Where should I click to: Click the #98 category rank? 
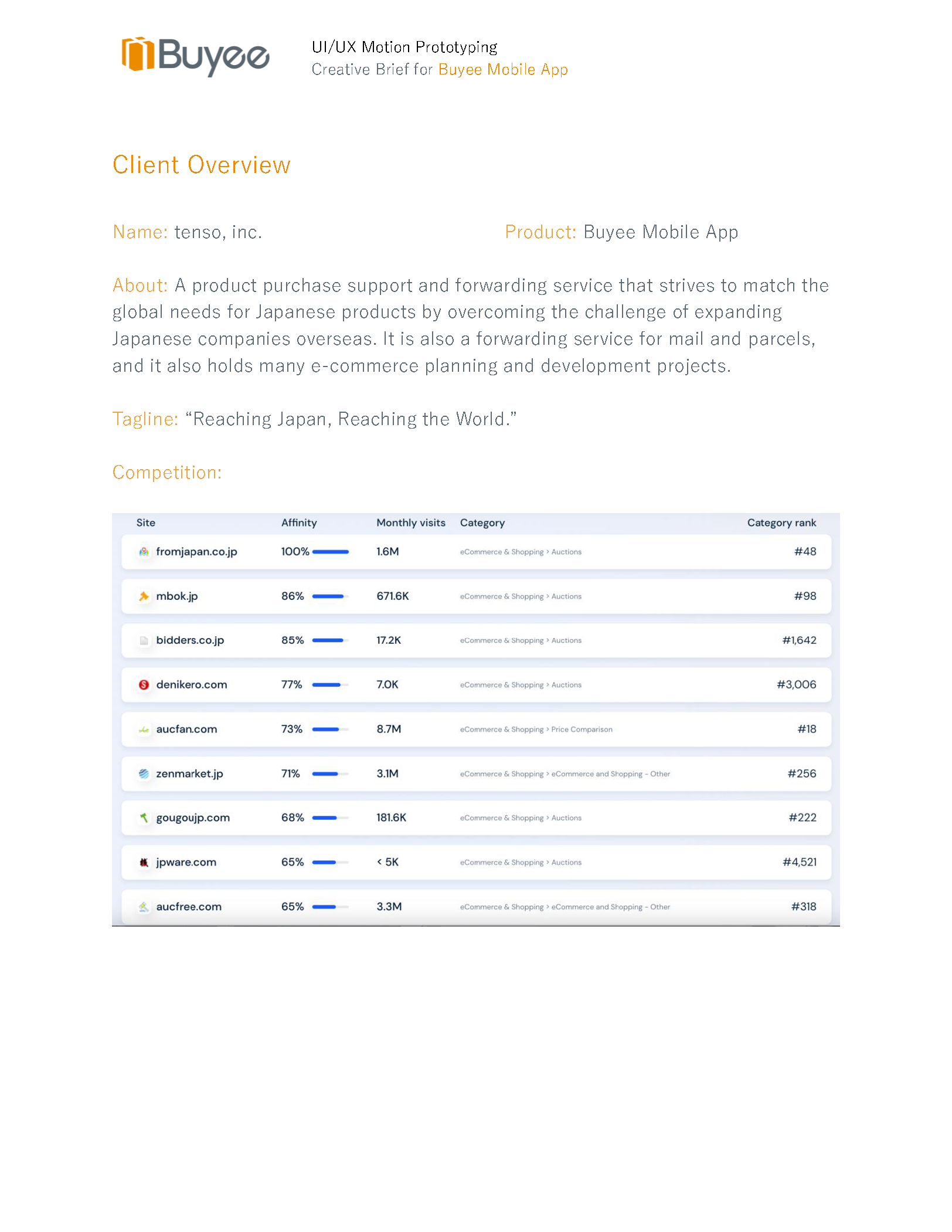805,596
